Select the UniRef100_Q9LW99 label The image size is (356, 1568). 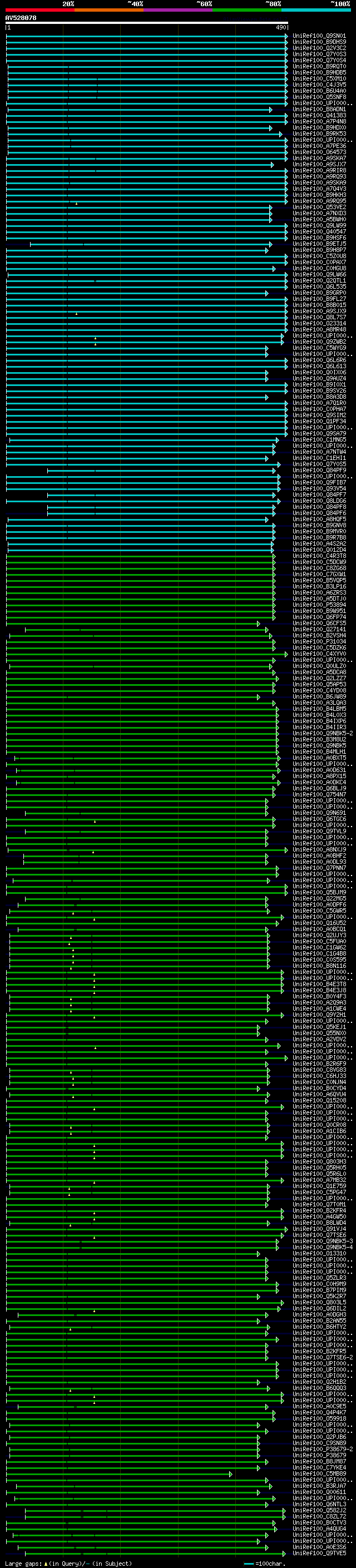click(319, 226)
